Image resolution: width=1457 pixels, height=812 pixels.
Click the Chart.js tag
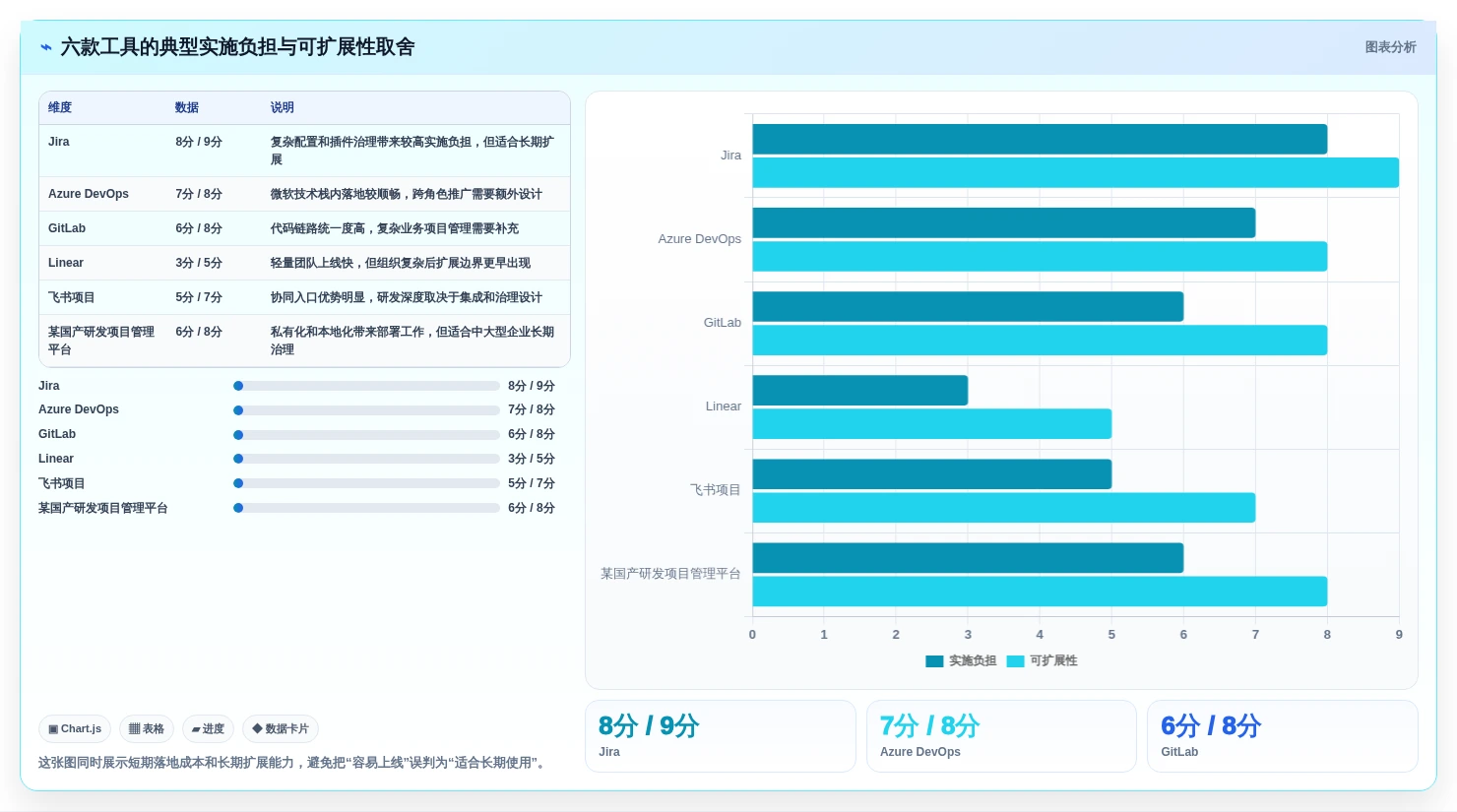75,729
